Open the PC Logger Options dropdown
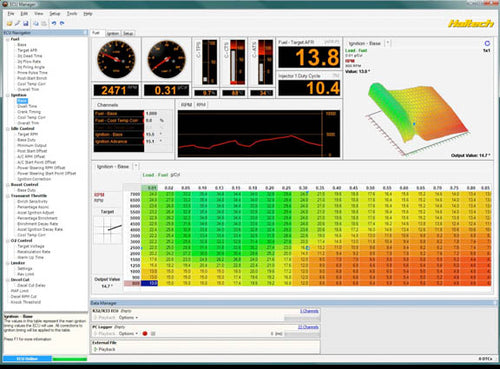The image size is (500, 369). point(128,334)
